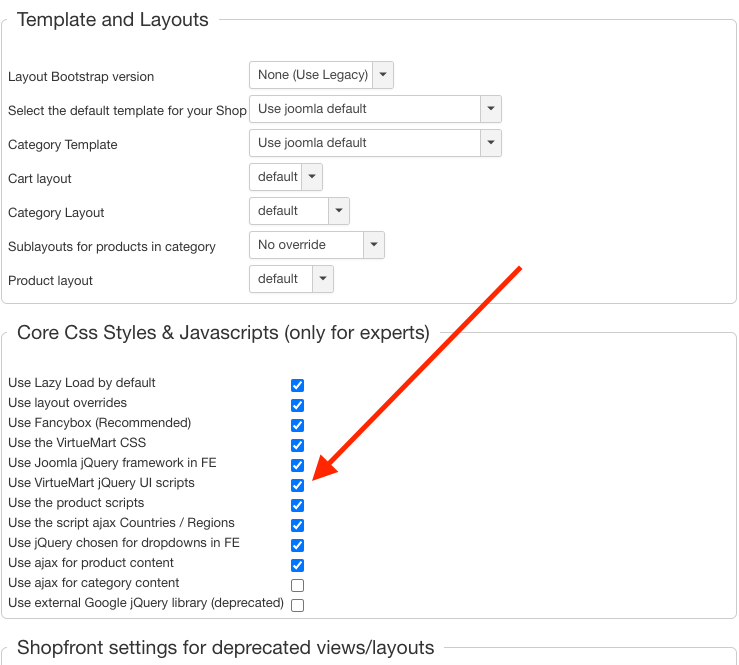The height and width of the screenshot is (665, 739).
Task: Enable Use ajax for category content
Action: point(297,585)
